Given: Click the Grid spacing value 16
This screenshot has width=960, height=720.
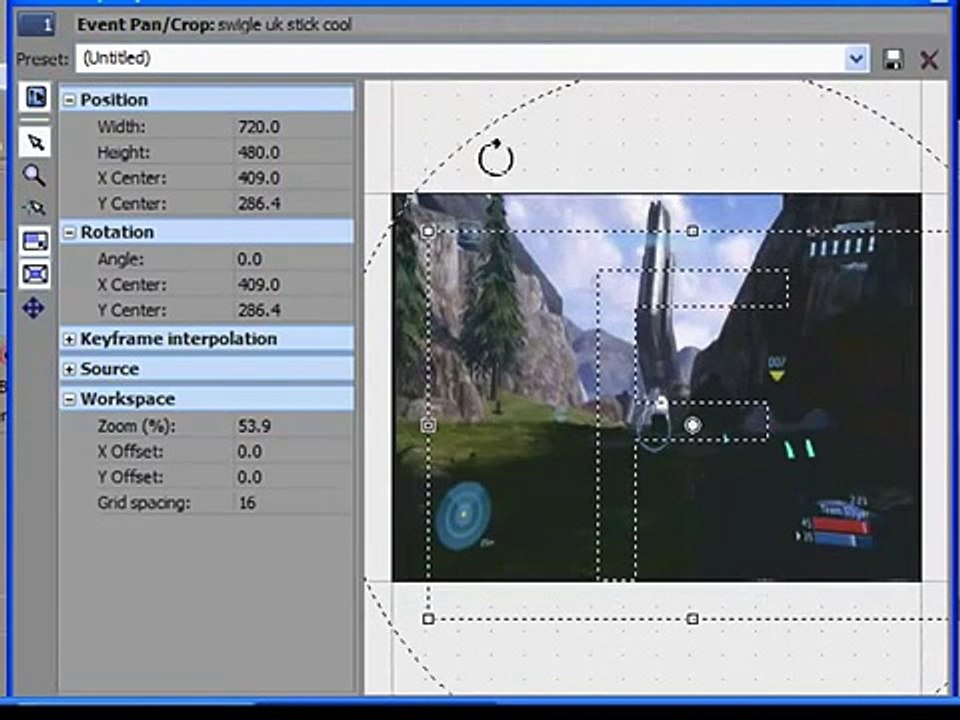Looking at the screenshot, I should (x=247, y=503).
